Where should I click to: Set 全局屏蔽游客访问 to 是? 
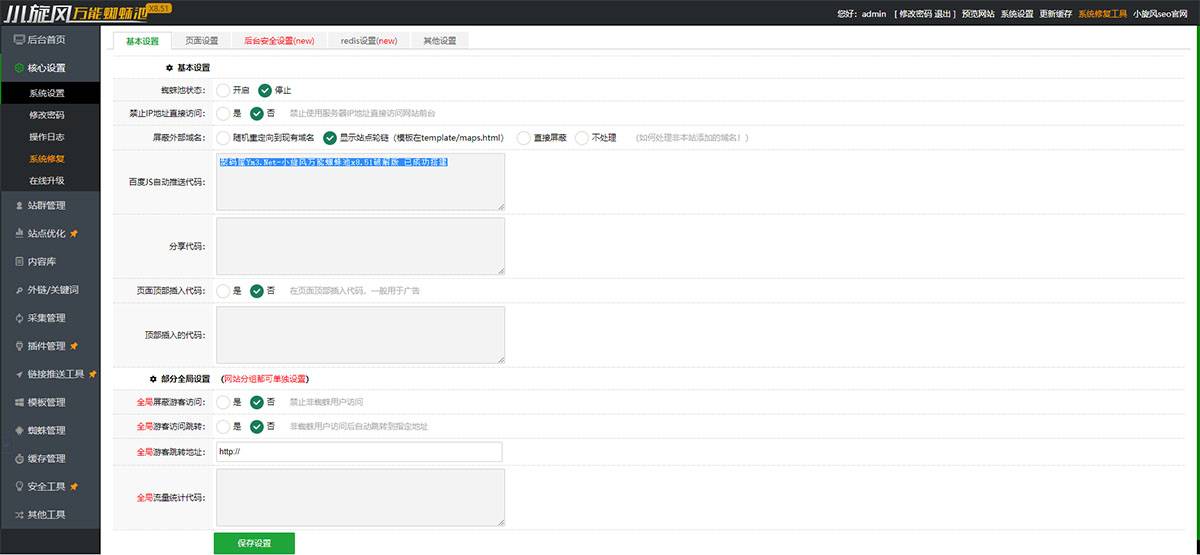[x=222, y=402]
